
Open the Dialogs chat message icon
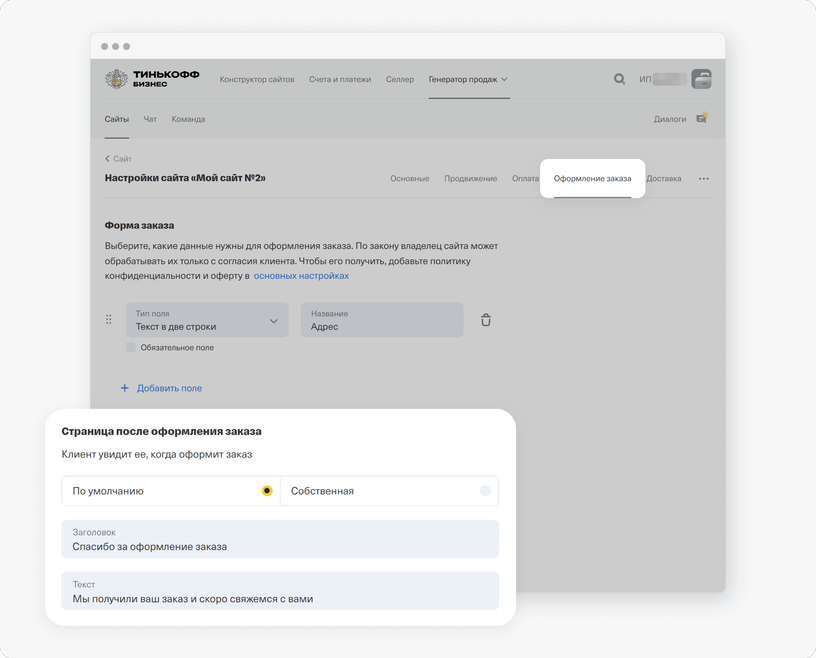[x=702, y=118]
